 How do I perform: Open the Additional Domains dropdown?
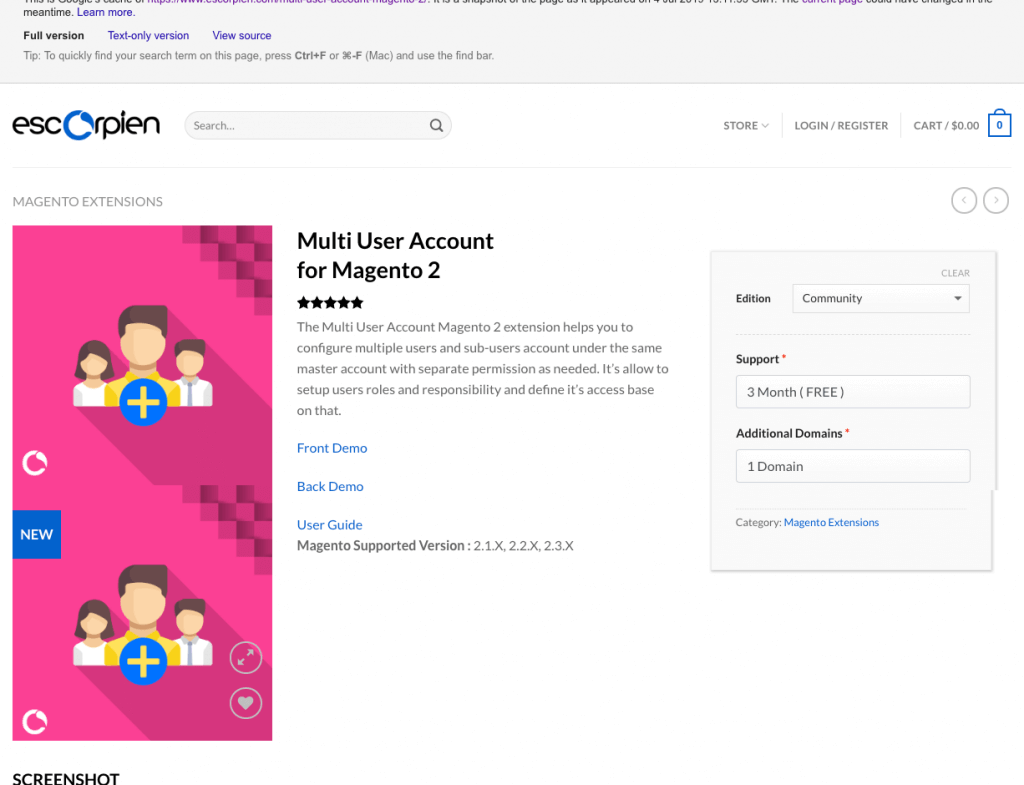(852, 466)
